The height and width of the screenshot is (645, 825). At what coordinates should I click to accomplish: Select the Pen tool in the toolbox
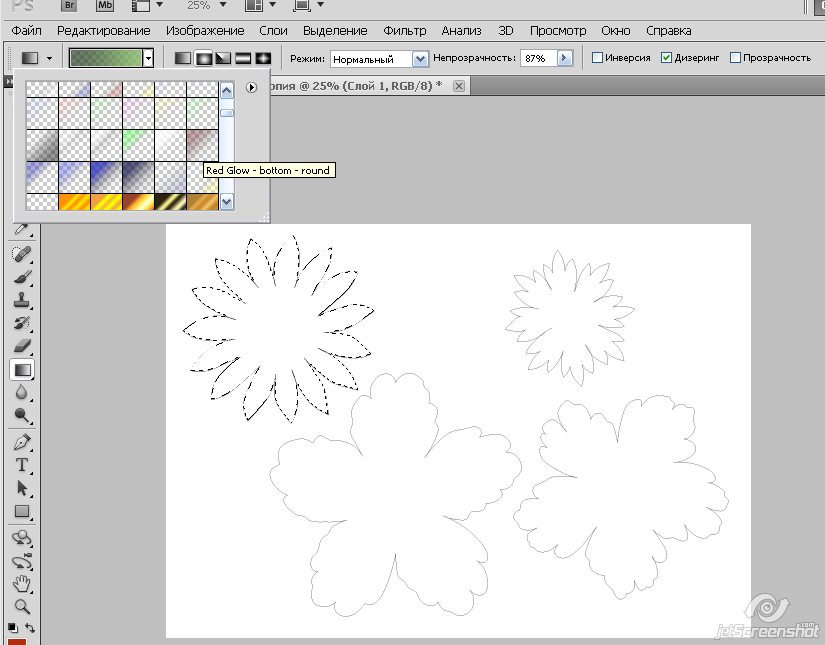tap(21, 442)
